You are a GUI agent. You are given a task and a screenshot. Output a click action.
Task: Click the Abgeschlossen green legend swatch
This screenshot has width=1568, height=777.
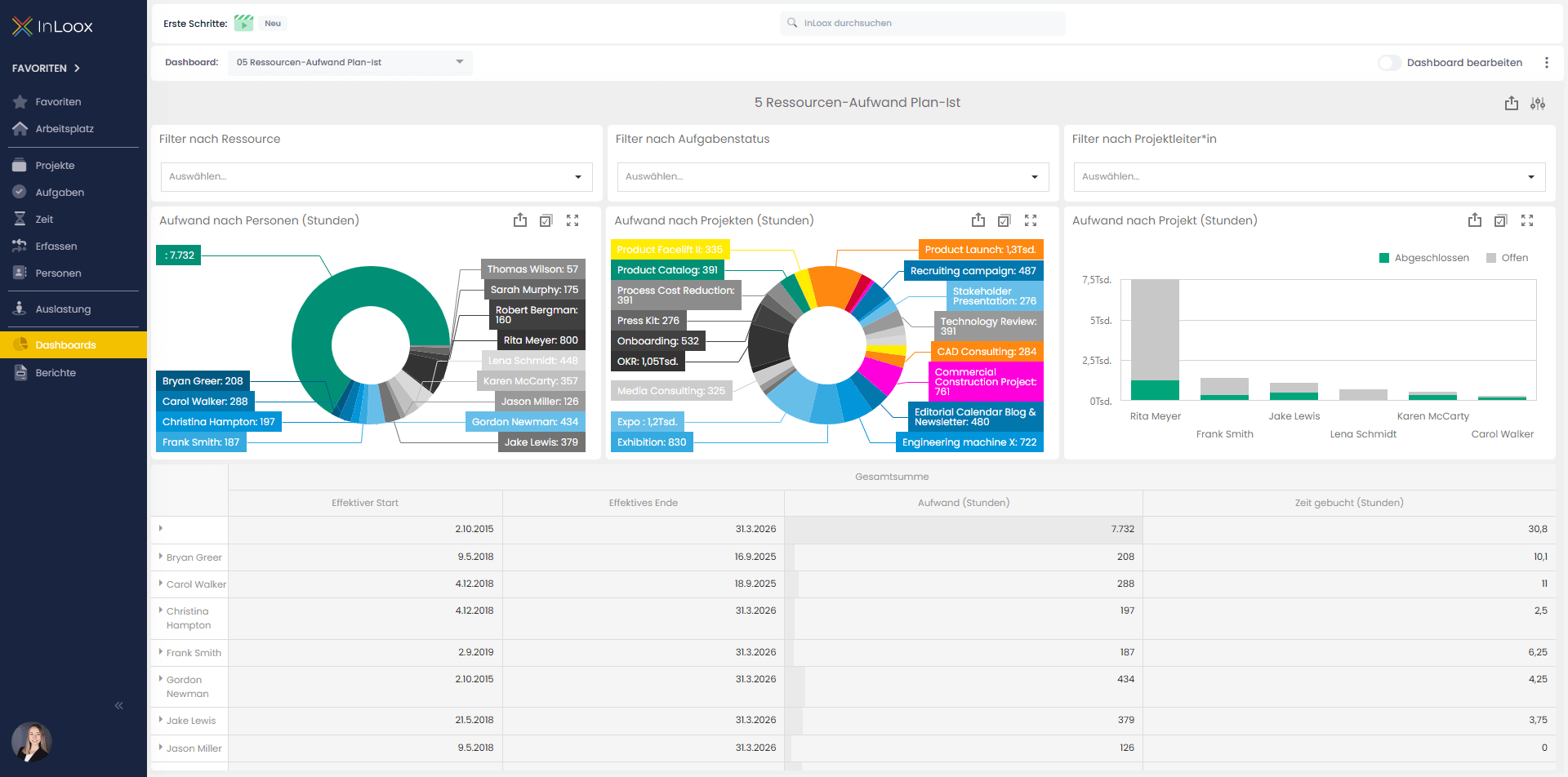(1383, 258)
